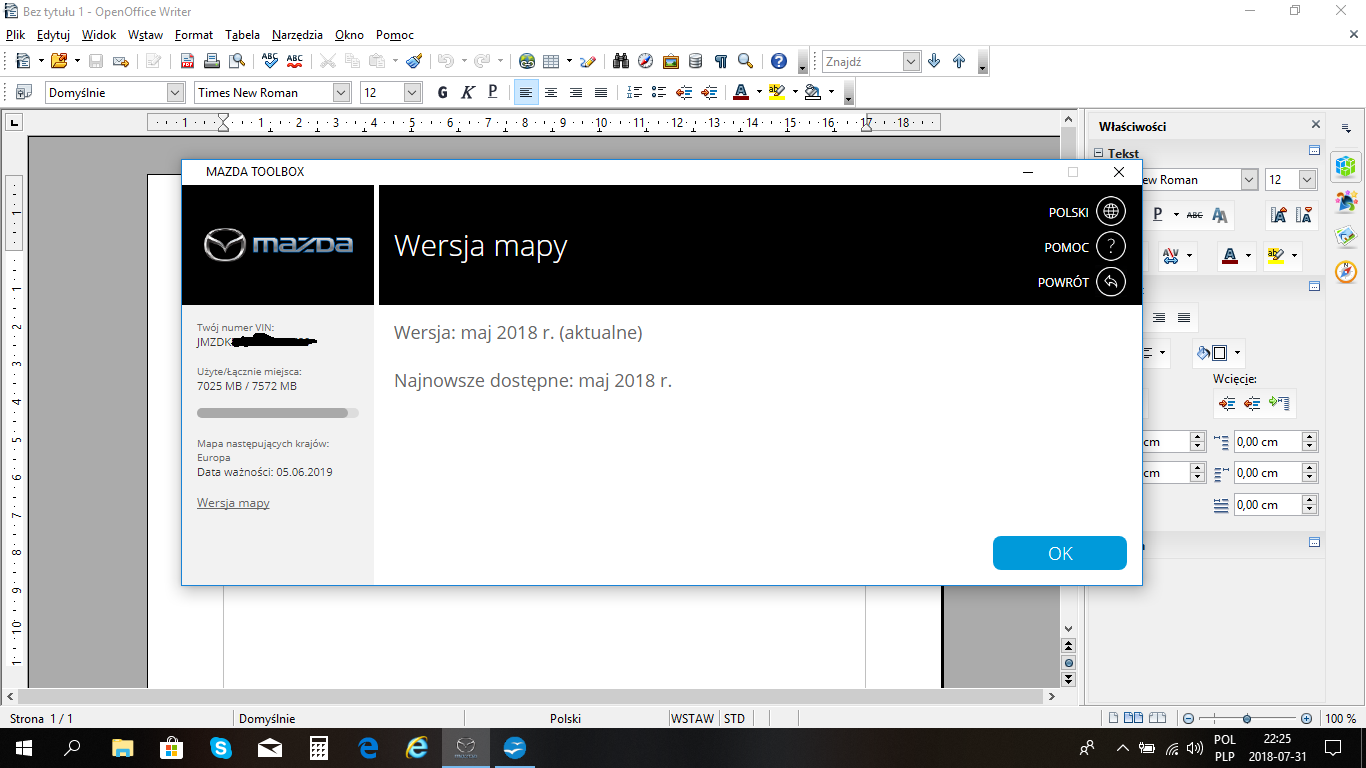The image size is (1366, 768).
Task: Toggle bold formatting in the toolbar
Action: pyautogui.click(x=442, y=92)
